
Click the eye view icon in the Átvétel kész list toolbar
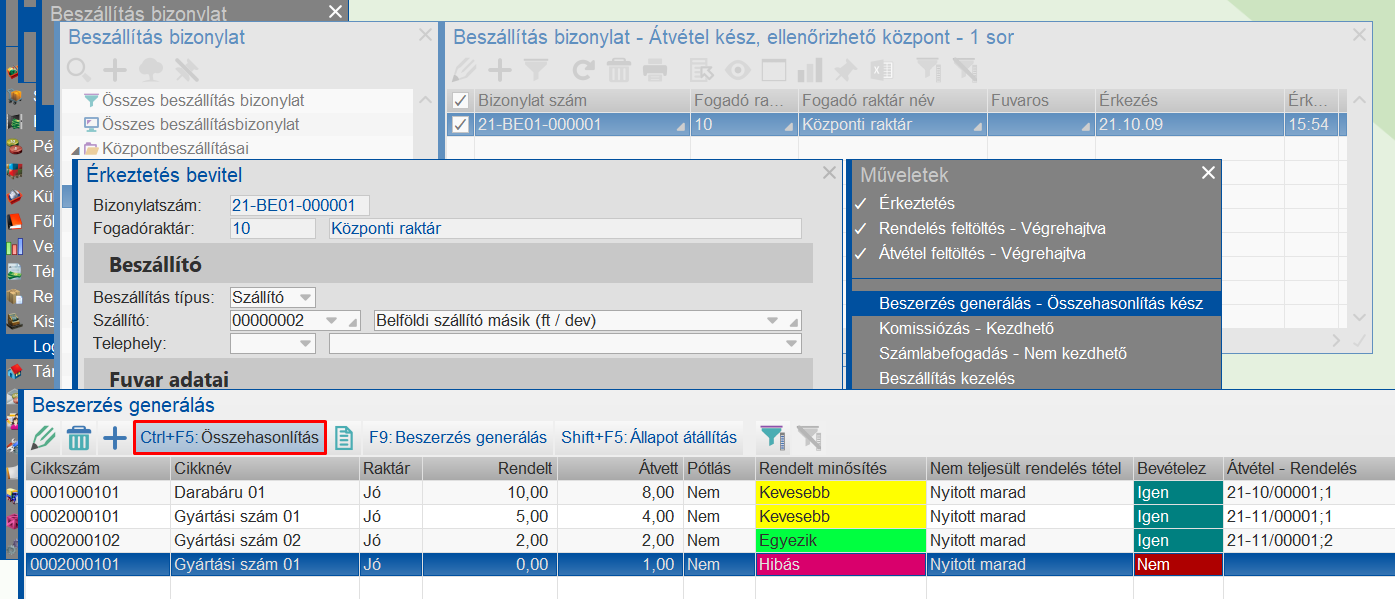(x=738, y=70)
